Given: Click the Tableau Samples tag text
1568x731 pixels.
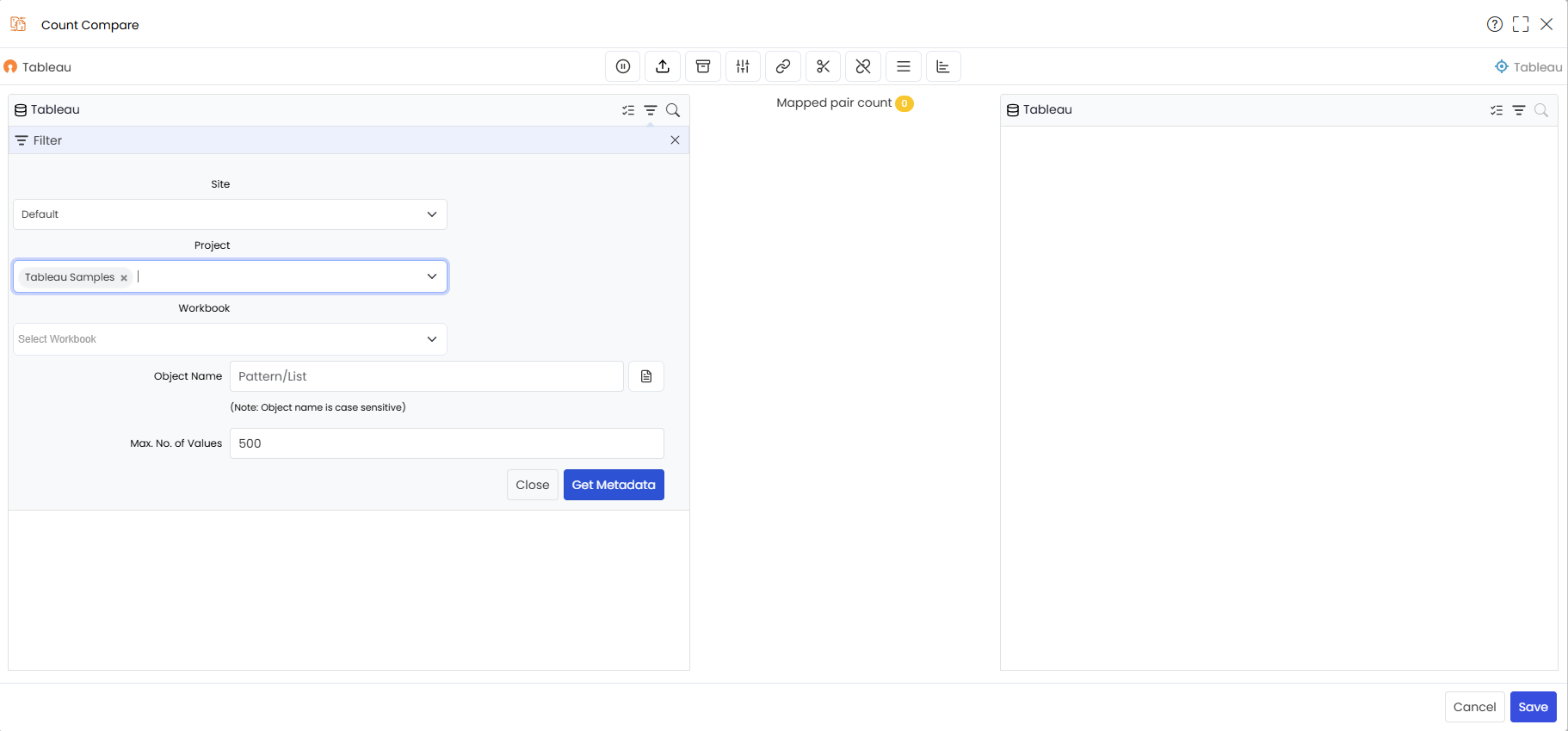Looking at the screenshot, I should pos(70,277).
